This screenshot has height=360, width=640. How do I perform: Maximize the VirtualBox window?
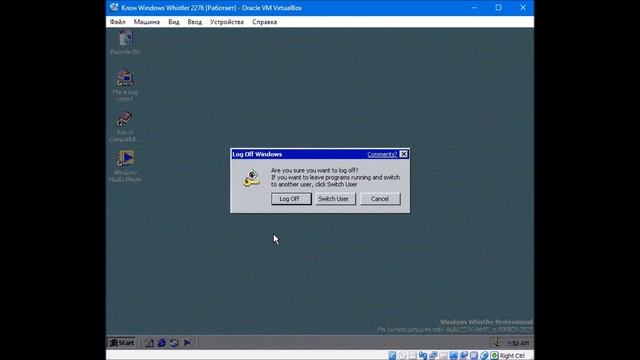(x=498, y=8)
